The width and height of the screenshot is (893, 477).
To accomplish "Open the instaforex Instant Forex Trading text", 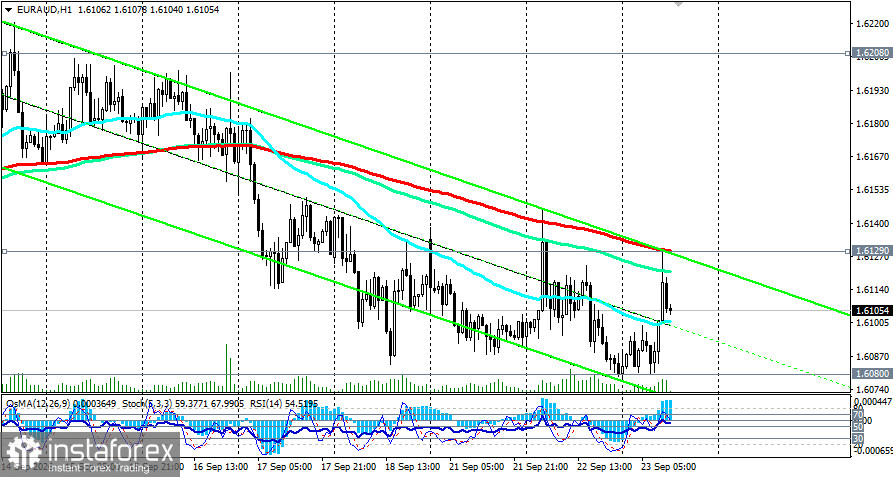I will 98,468.
